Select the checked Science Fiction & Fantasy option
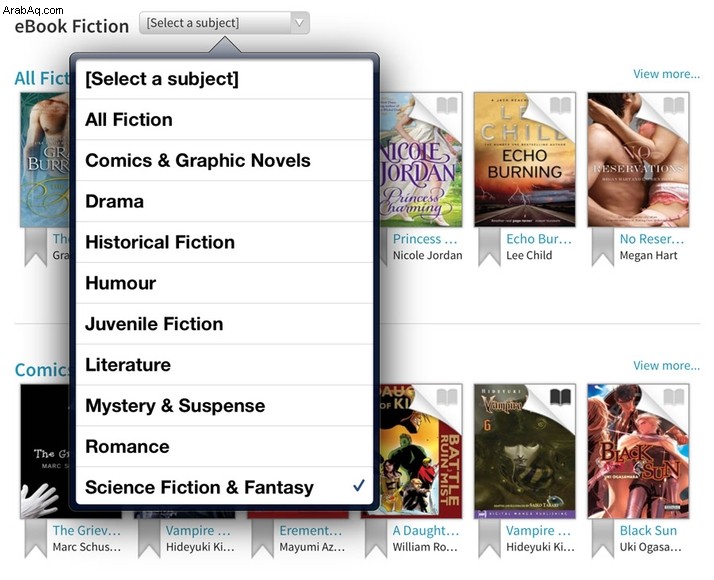714x580 pixels. [224, 487]
